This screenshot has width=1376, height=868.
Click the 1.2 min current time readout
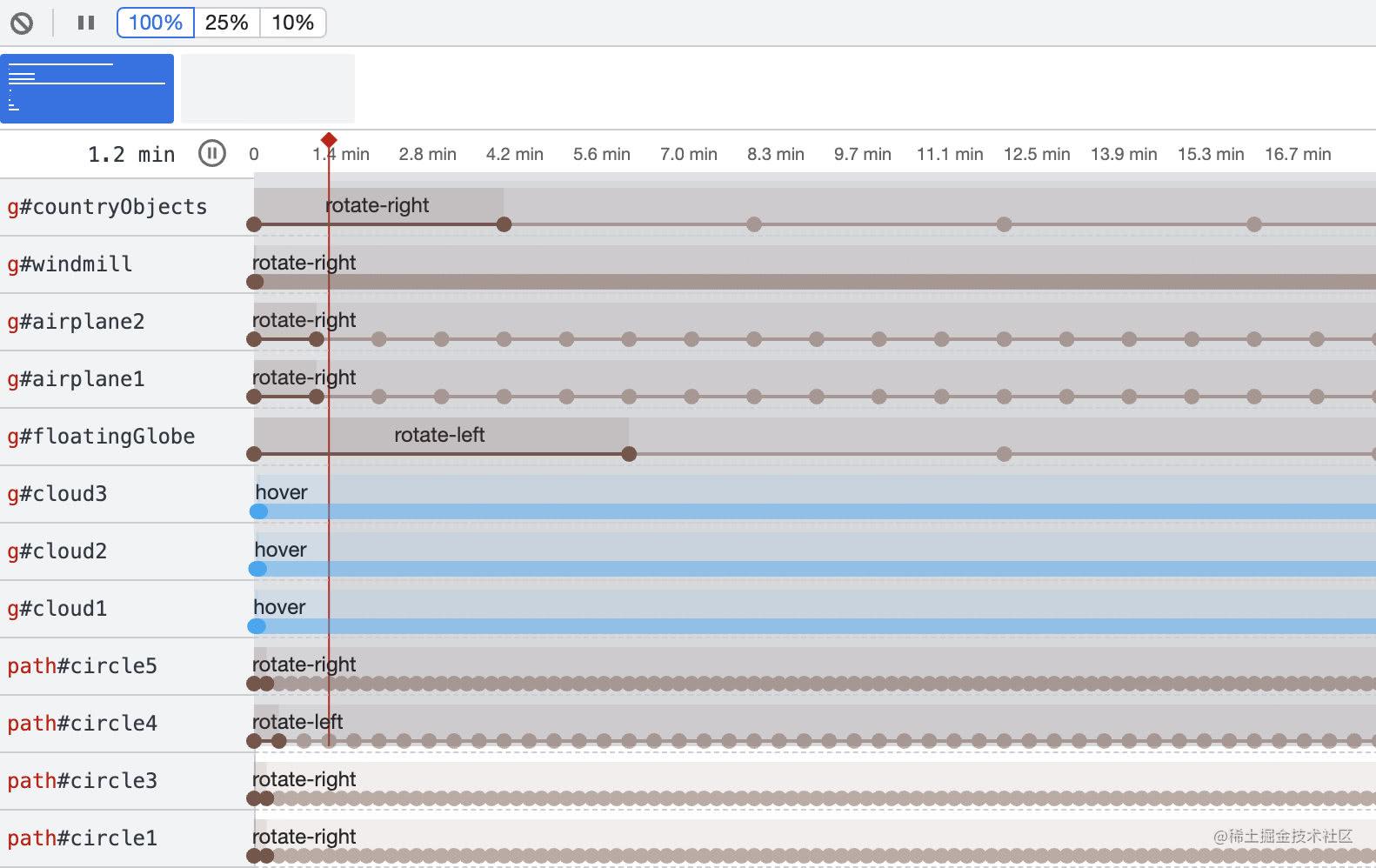[x=131, y=155]
